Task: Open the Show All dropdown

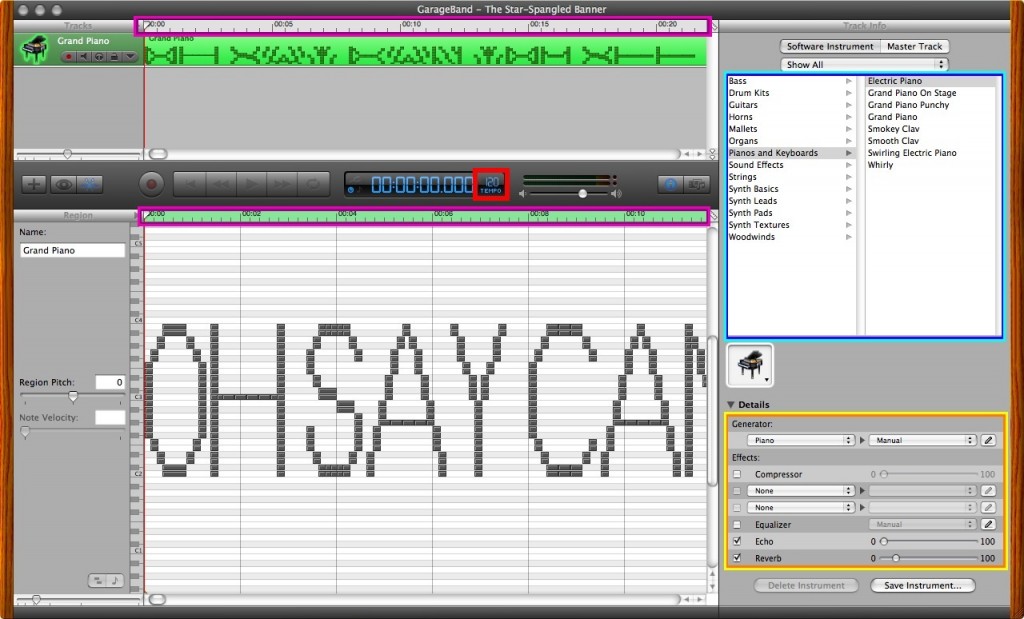Action: point(865,65)
